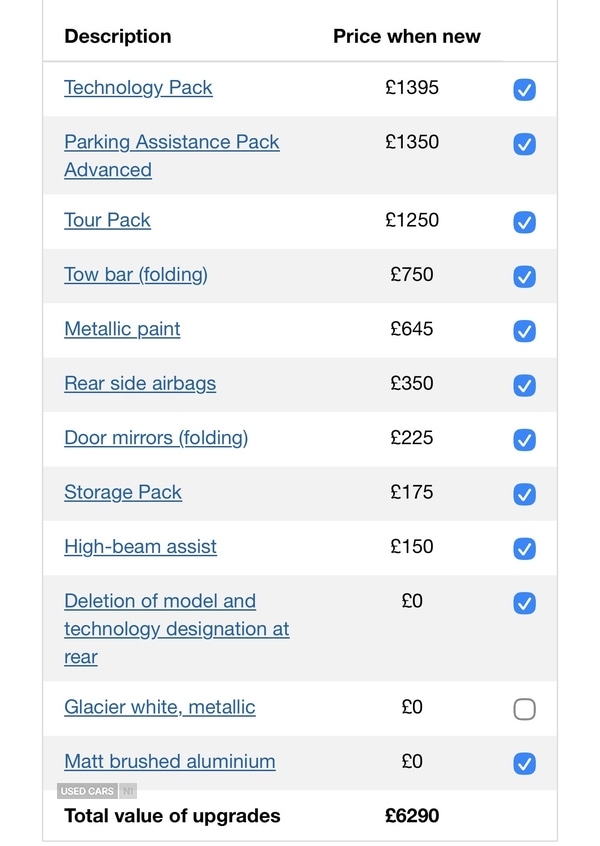
Task: Uncheck the Tow bar (folding) checkbox
Action: [524, 276]
